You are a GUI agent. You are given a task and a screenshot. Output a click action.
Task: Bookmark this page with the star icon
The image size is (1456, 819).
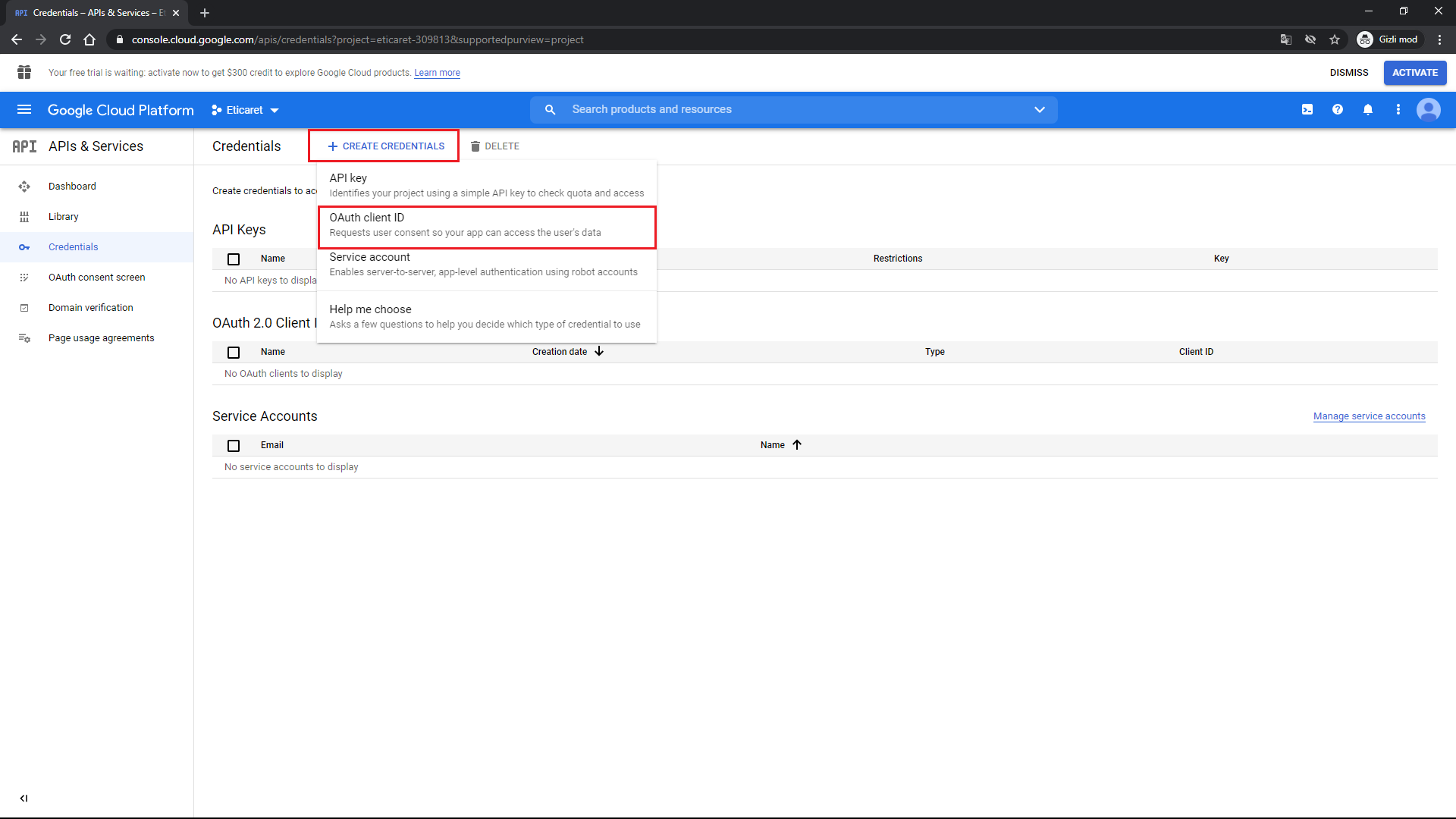pos(1335,39)
